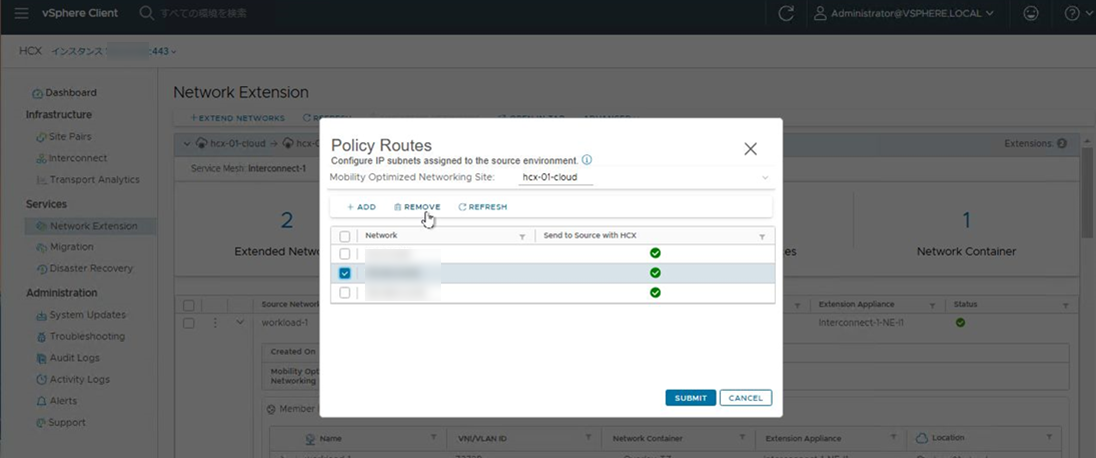Open Mobility Optimized Networking Site dropdown
Image resolution: width=1096 pixels, height=458 pixels.
coord(645,178)
